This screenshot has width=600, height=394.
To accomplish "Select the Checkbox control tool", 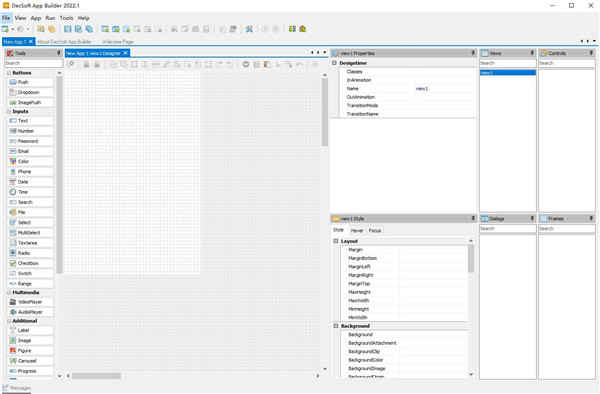I will [x=31, y=263].
